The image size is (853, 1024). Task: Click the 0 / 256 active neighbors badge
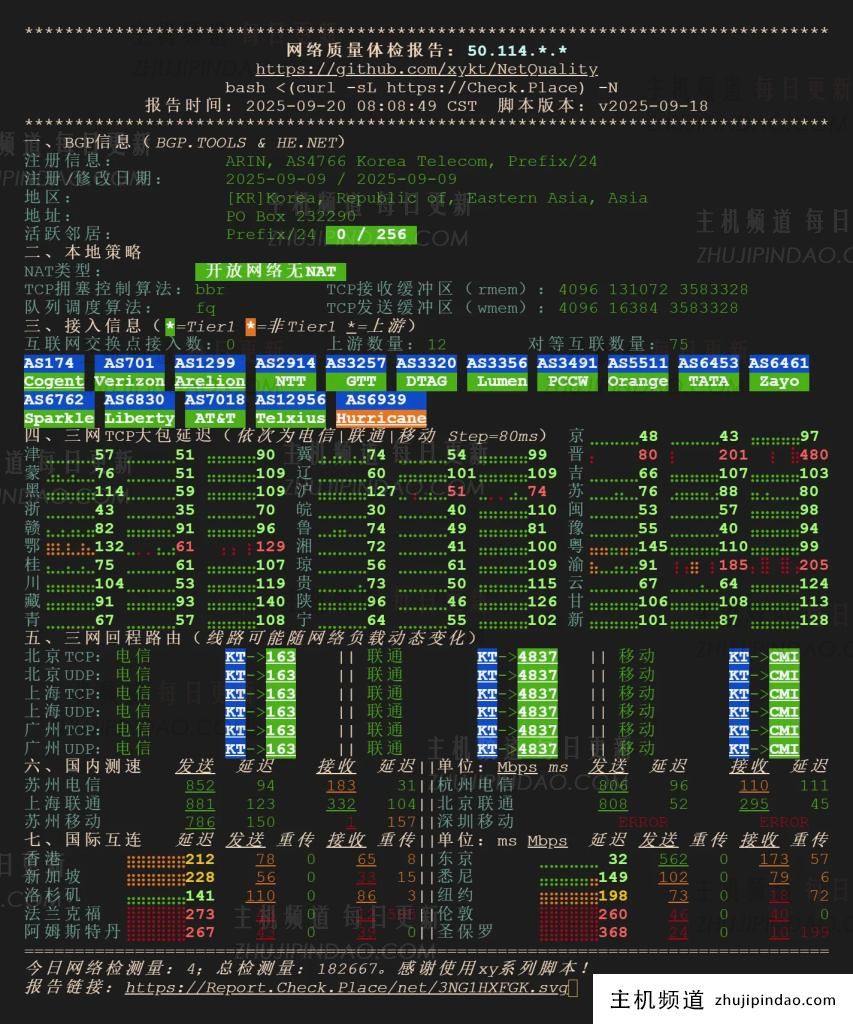tap(371, 235)
